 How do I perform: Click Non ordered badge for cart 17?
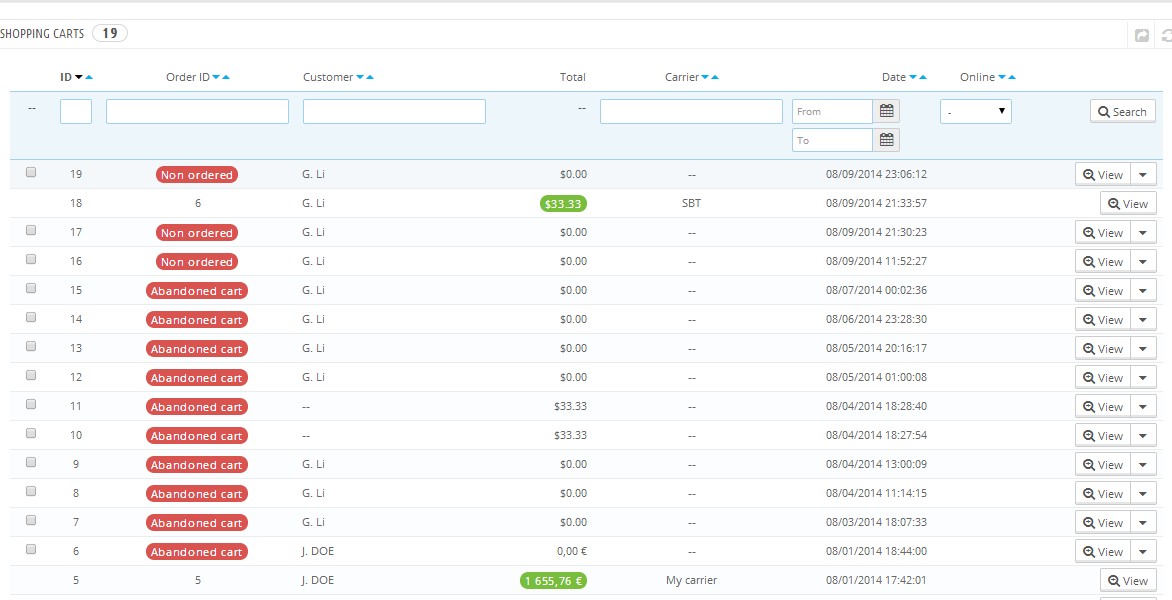pos(197,233)
